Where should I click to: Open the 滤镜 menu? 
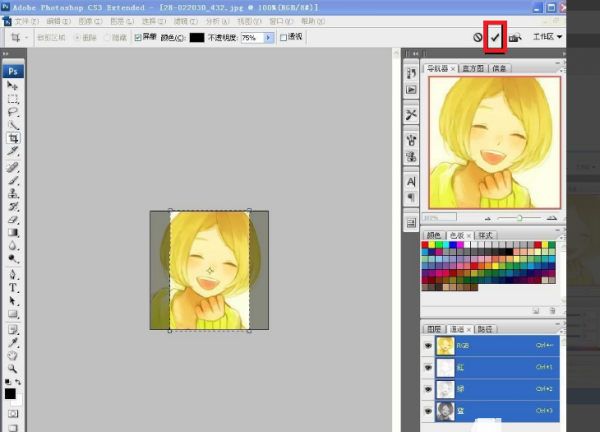pyautogui.click(x=186, y=21)
